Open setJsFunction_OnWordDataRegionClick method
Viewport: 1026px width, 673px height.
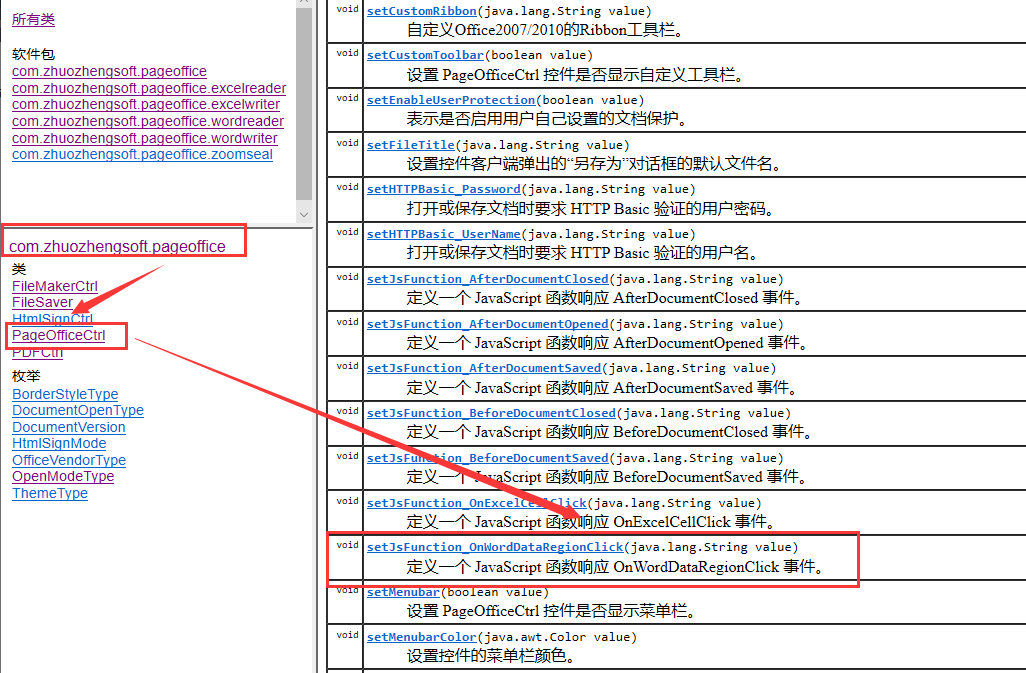tap(495, 547)
